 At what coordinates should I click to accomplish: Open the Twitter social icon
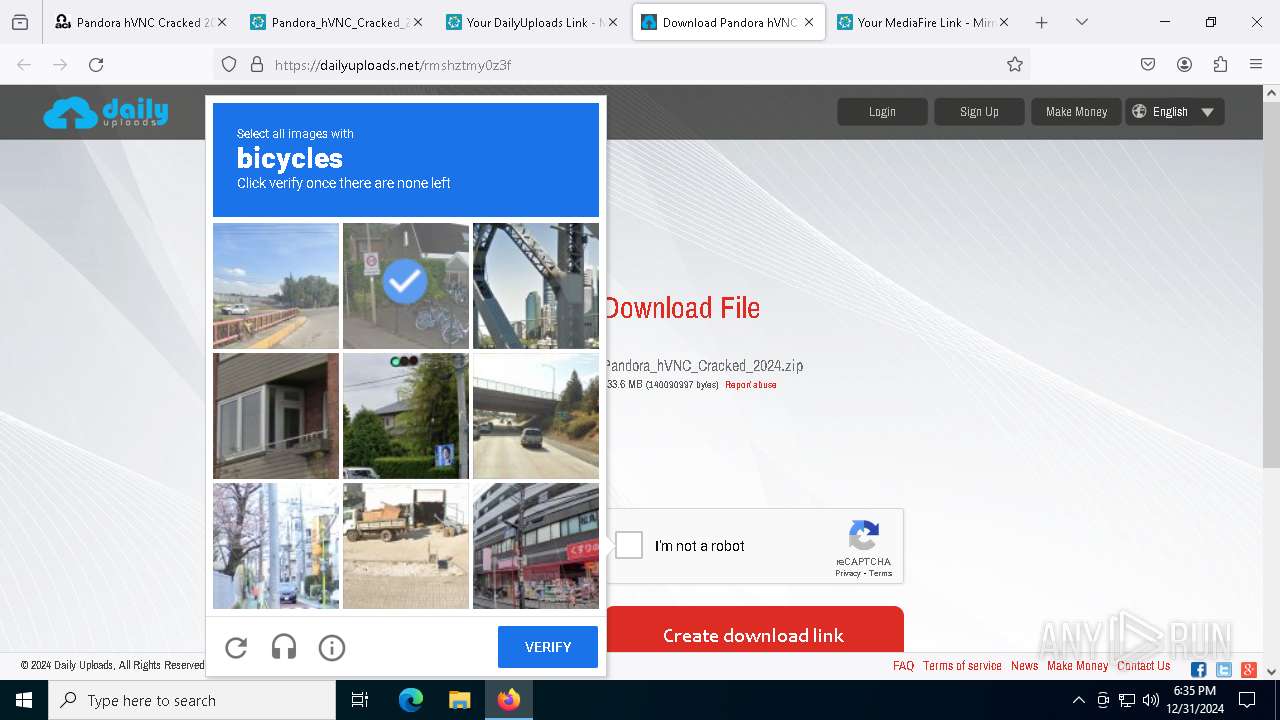point(1223,670)
